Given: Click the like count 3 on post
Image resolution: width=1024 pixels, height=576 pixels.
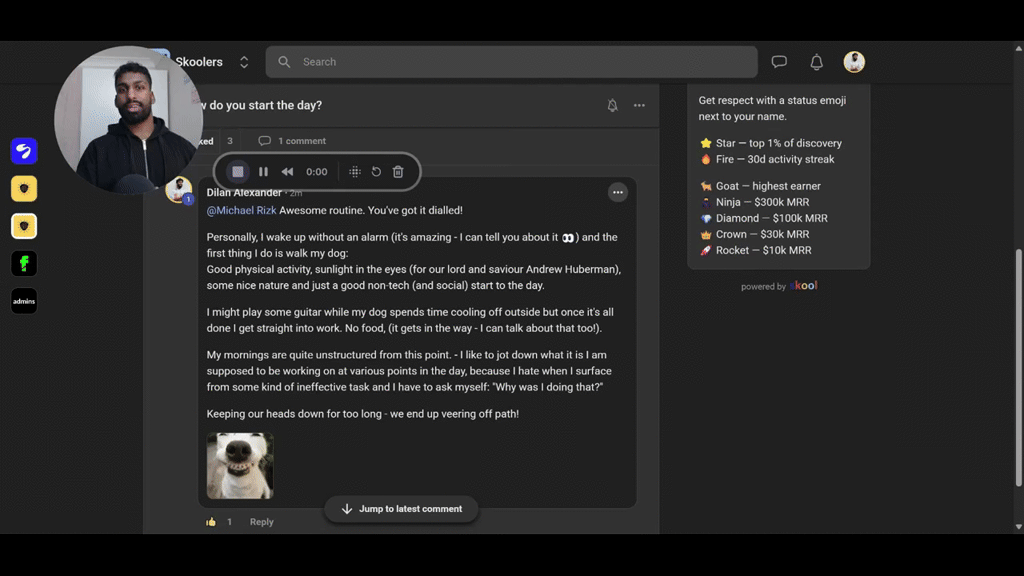Looking at the screenshot, I should (230, 141).
